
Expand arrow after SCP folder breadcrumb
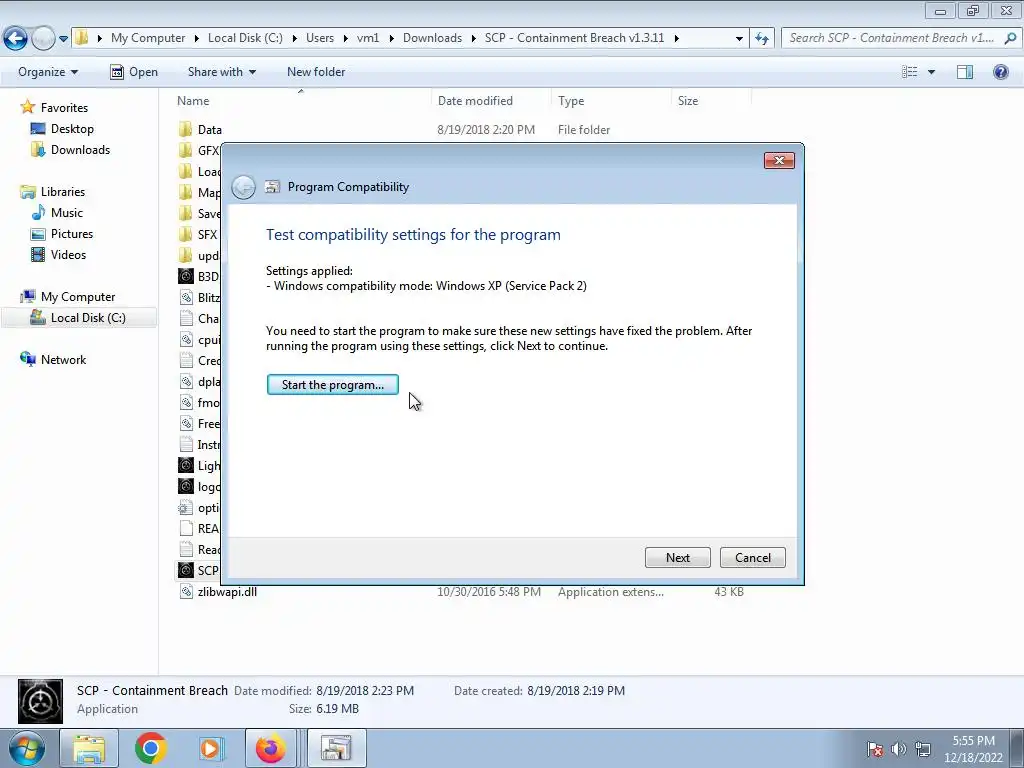pos(677,39)
